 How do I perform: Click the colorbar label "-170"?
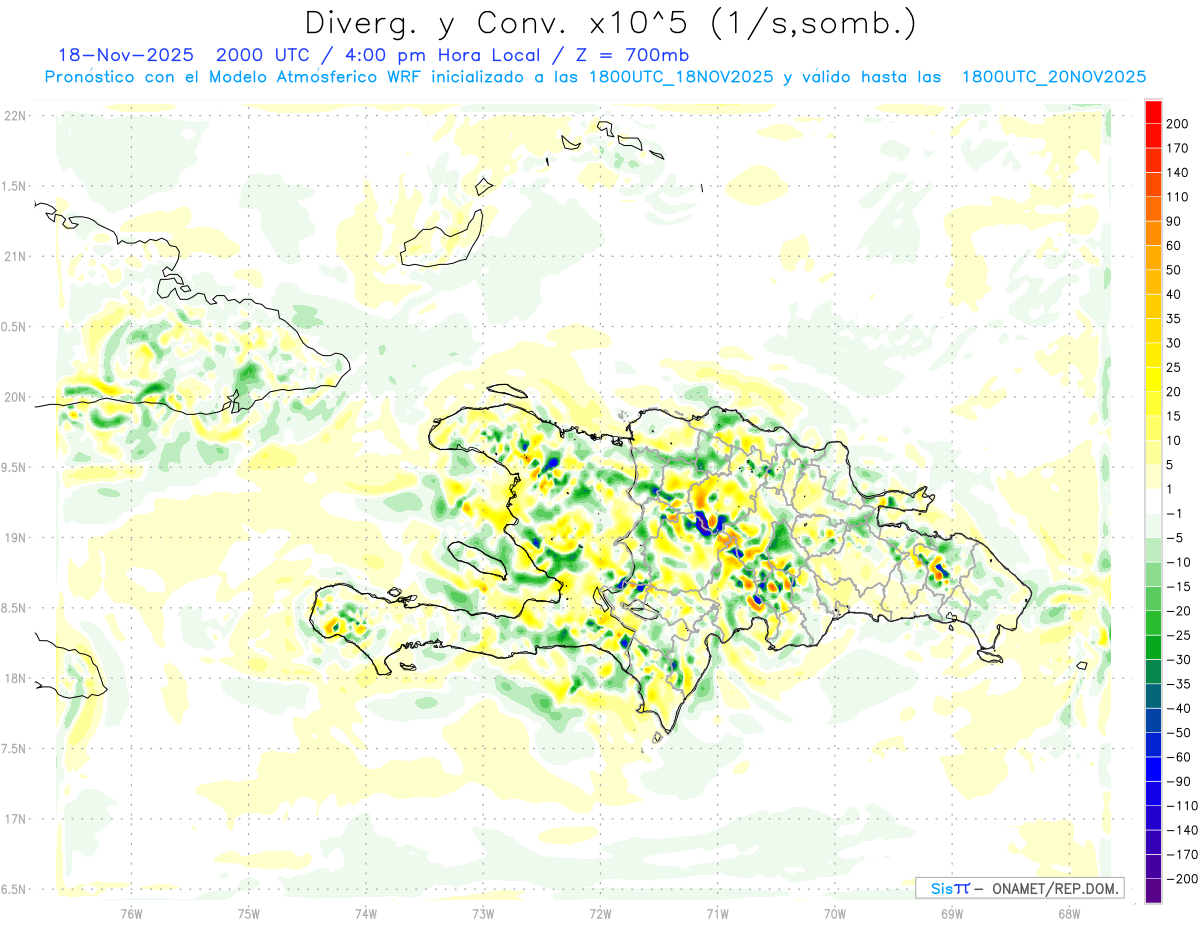pos(1184,855)
